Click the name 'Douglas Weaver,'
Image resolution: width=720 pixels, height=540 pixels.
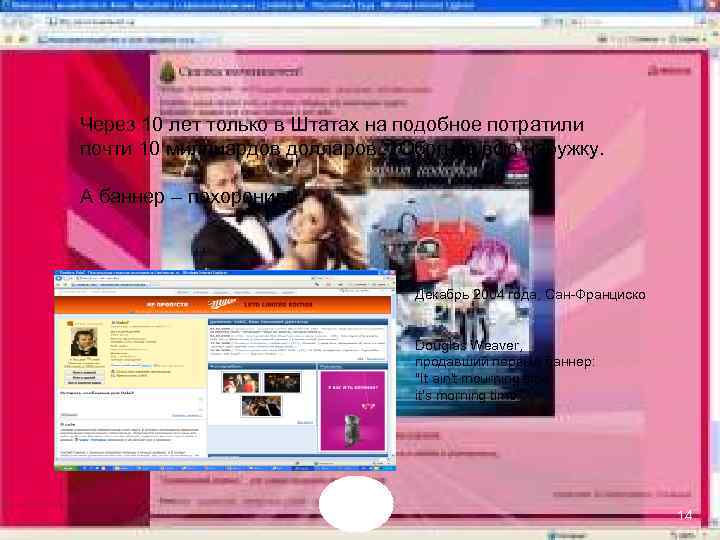468,345
